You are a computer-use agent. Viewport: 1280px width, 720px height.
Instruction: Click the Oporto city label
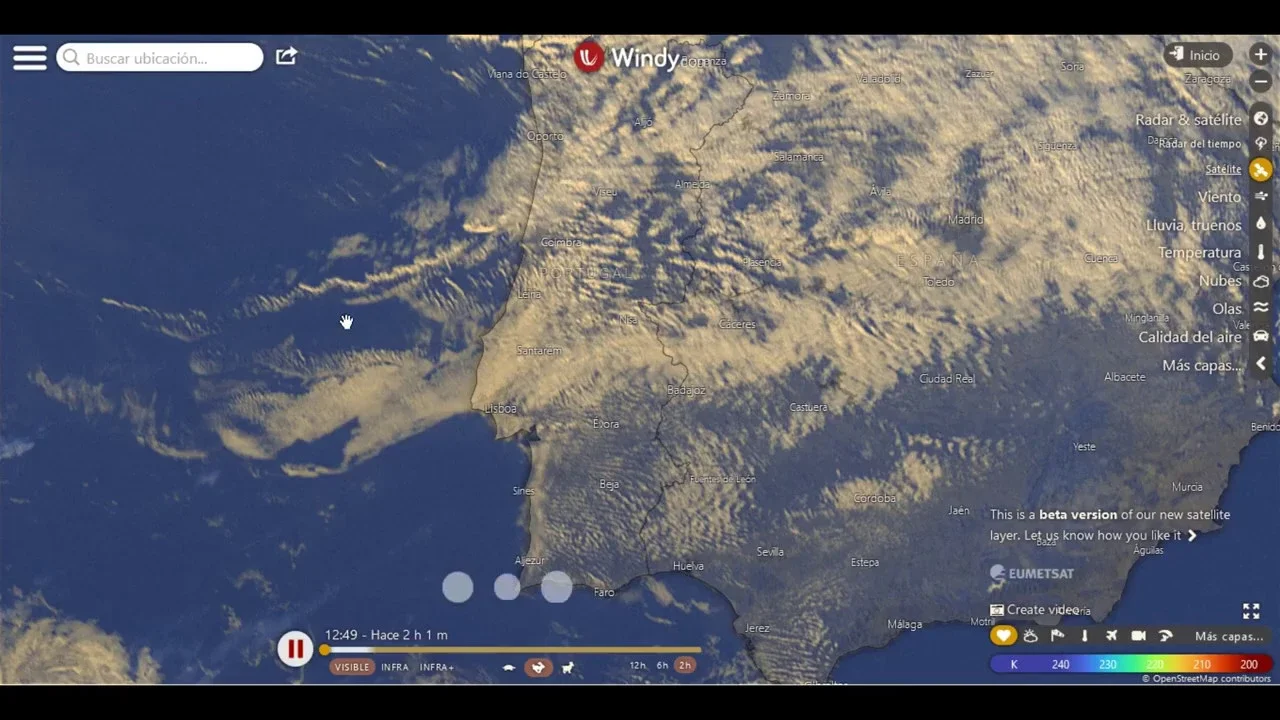tap(545, 136)
